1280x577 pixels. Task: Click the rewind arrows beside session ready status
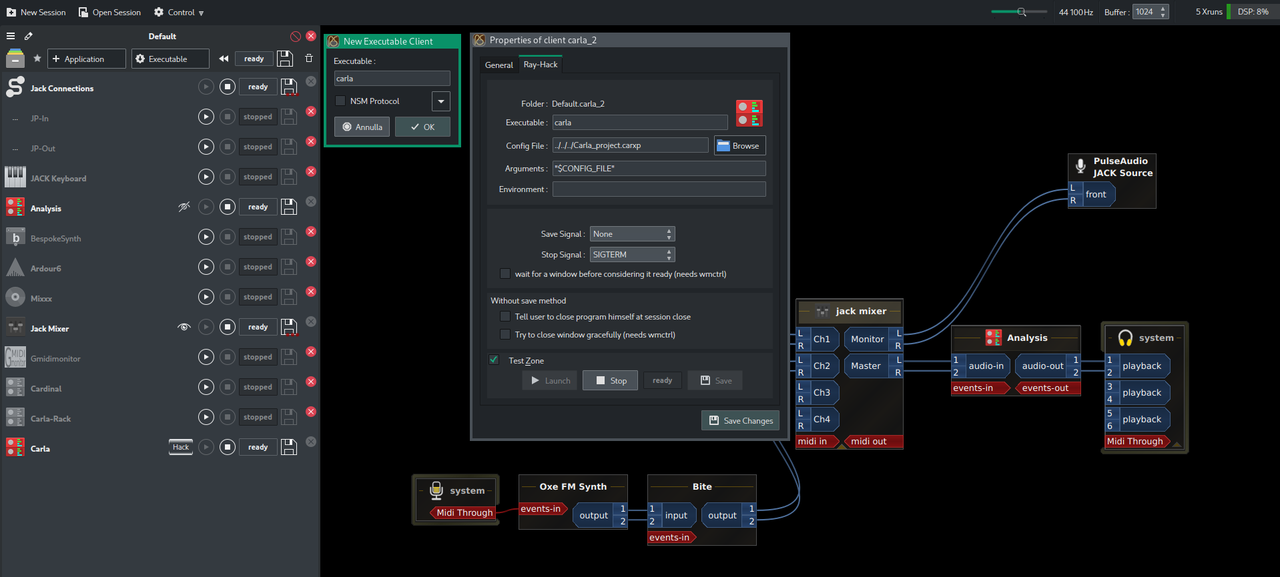[x=224, y=59]
